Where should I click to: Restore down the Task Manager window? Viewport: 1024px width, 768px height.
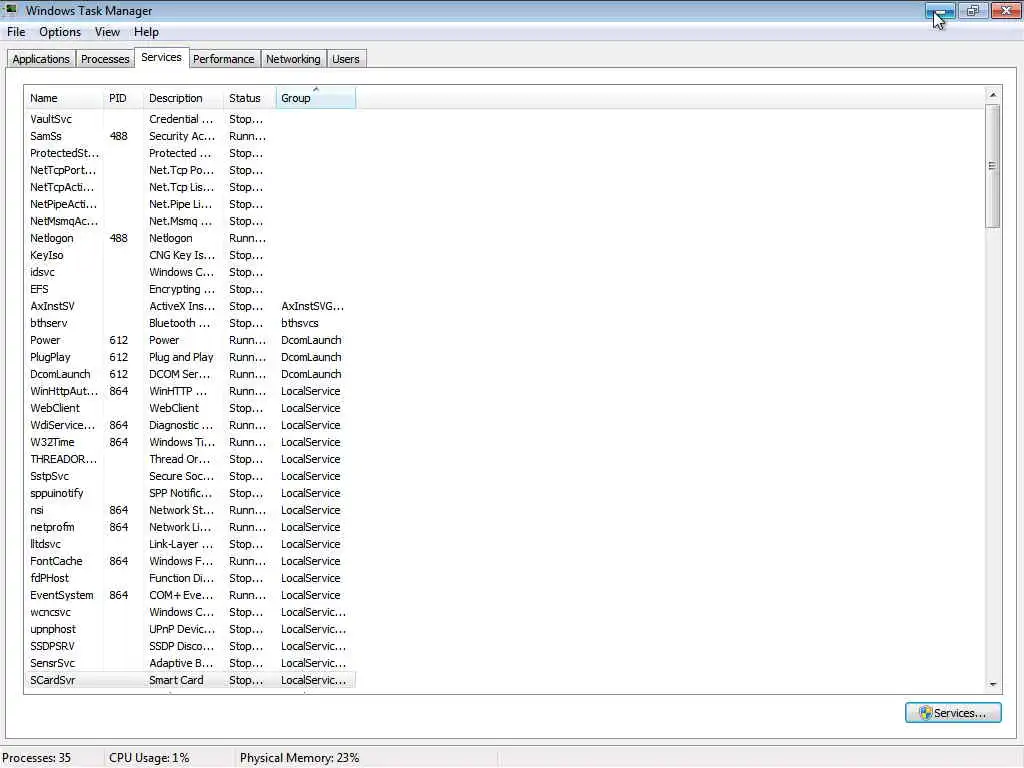(973, 10)
